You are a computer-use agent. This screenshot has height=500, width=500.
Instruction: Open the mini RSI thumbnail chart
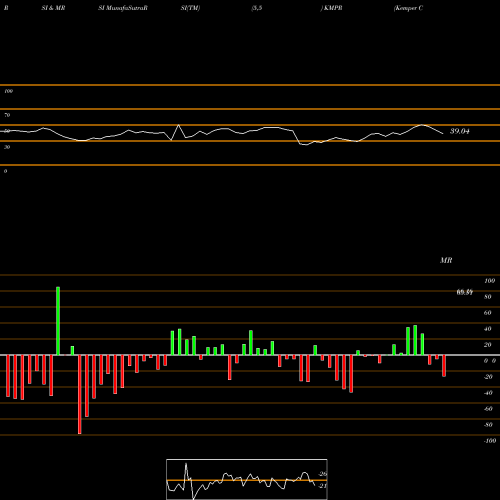pyautogui.click(x=247, y=479)
